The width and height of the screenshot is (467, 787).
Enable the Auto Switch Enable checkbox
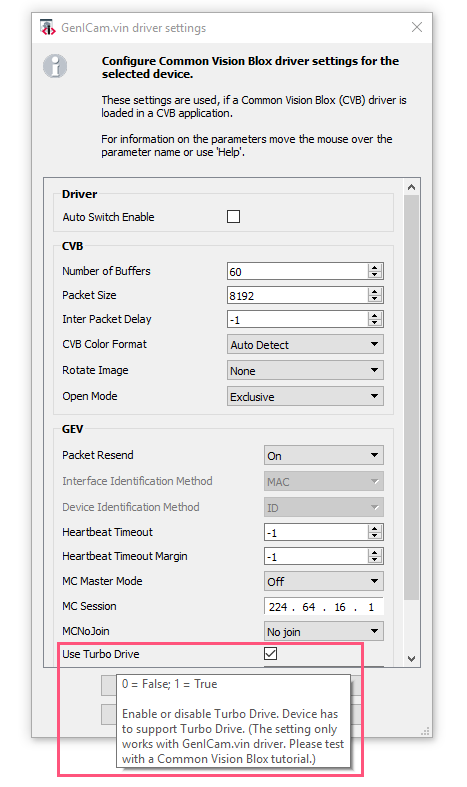234,217
